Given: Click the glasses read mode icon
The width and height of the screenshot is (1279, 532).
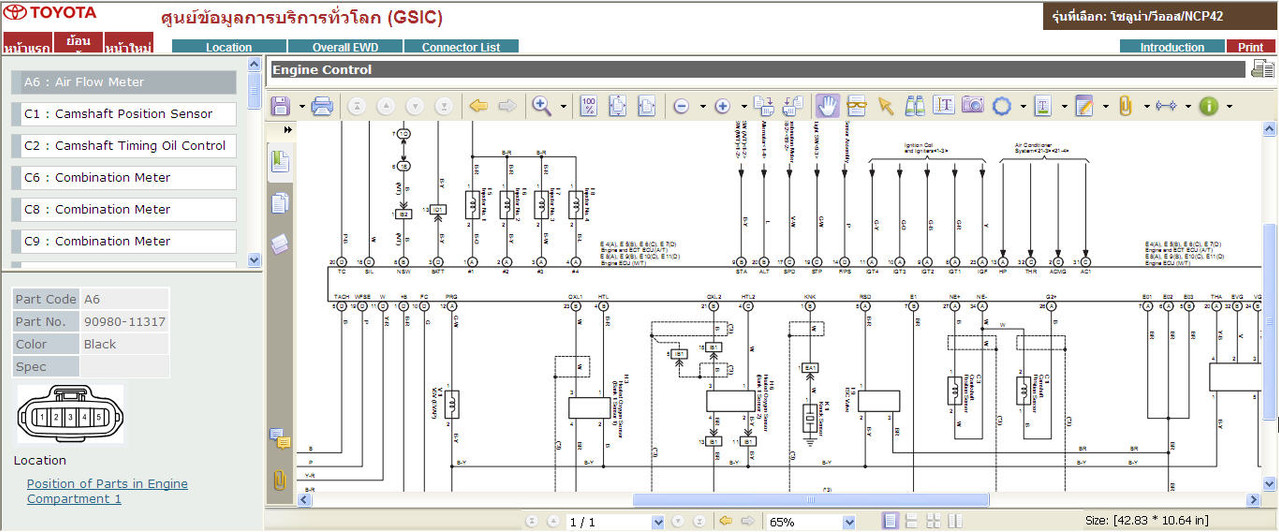Looking at the screenshot, I should tap(857, 106).
